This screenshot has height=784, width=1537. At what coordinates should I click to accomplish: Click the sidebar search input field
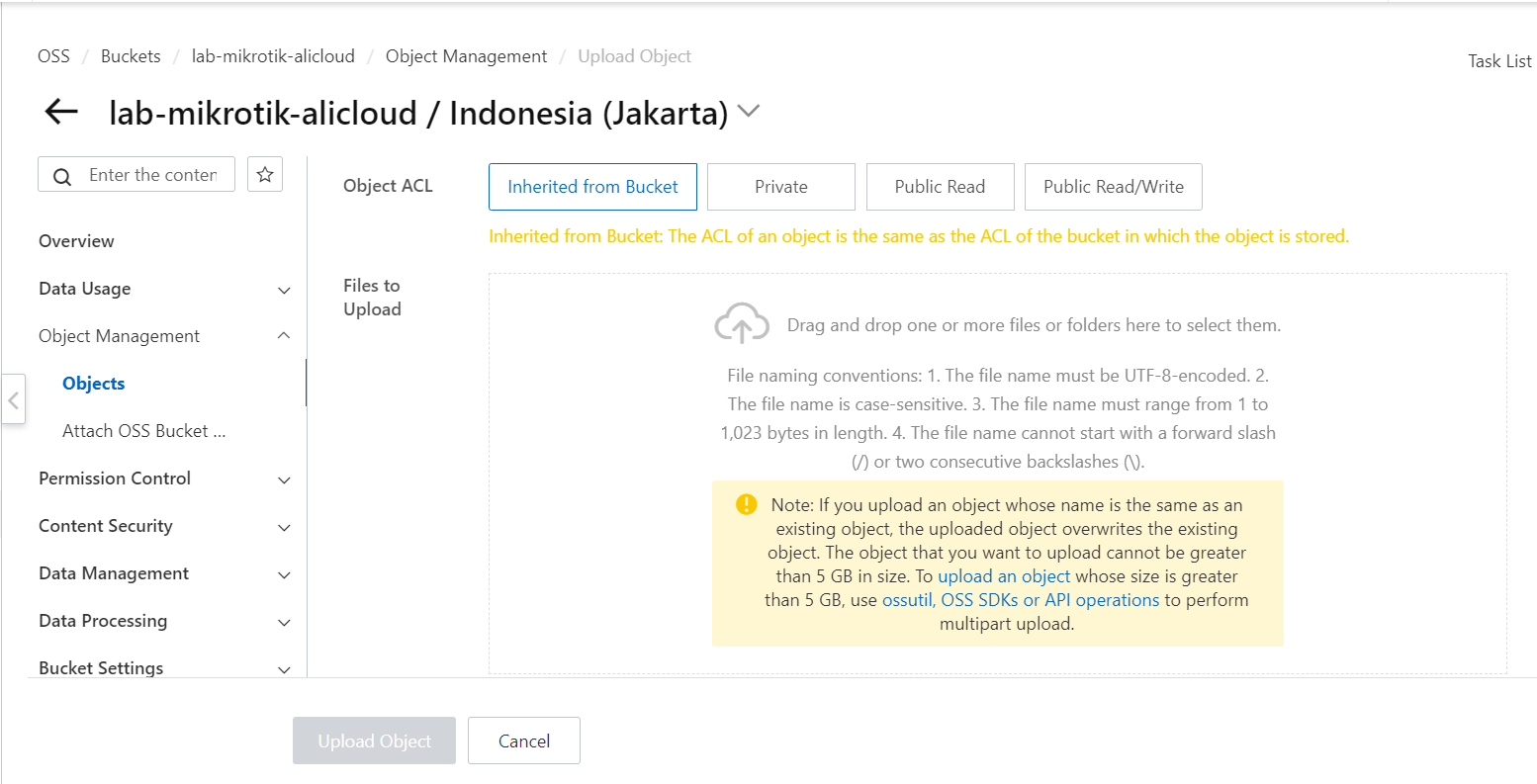136,174
